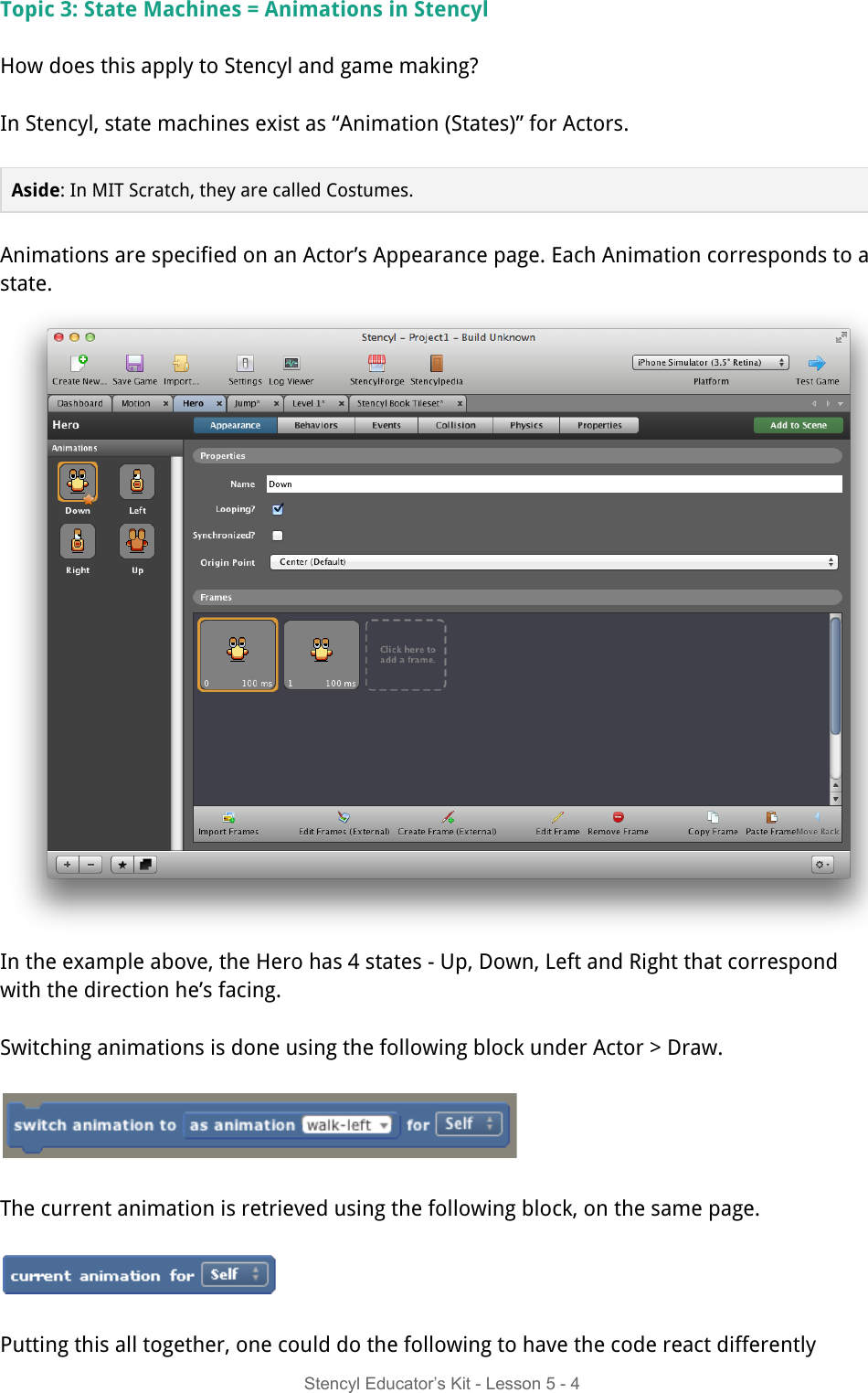868x1393 pixels.
Task: Open the gear options menu
Action: click(822, 865)
